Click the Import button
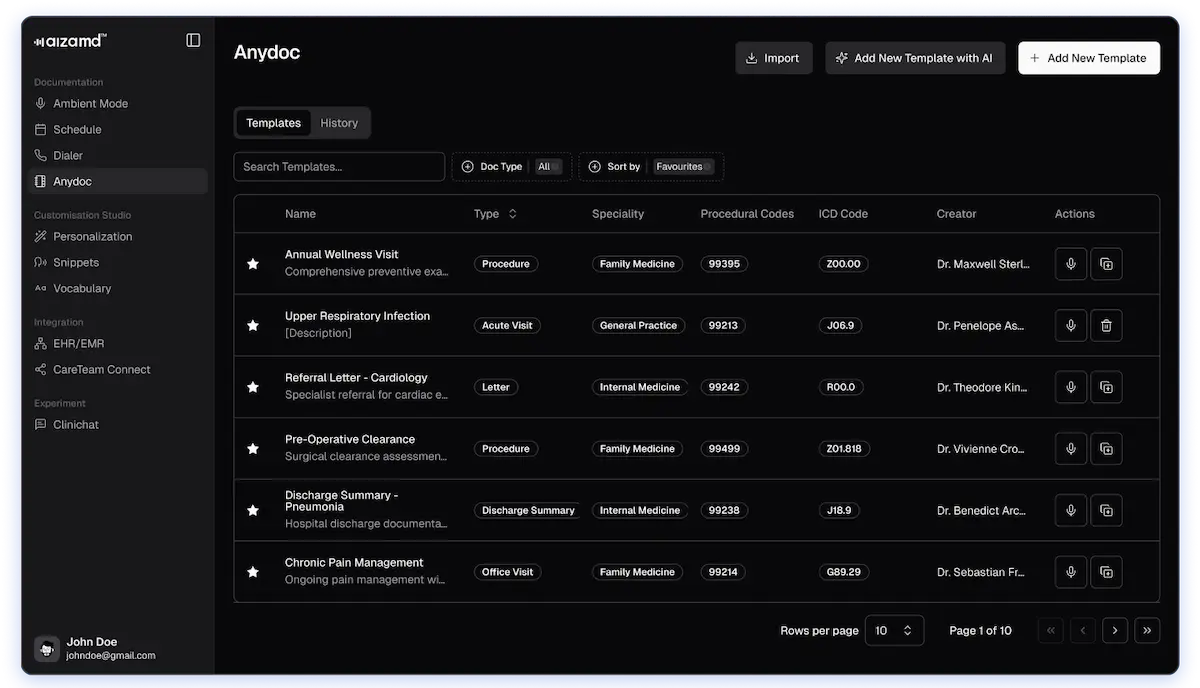Image resolution: width=1200 pixels, height=688 pixels. click(774, 58)
